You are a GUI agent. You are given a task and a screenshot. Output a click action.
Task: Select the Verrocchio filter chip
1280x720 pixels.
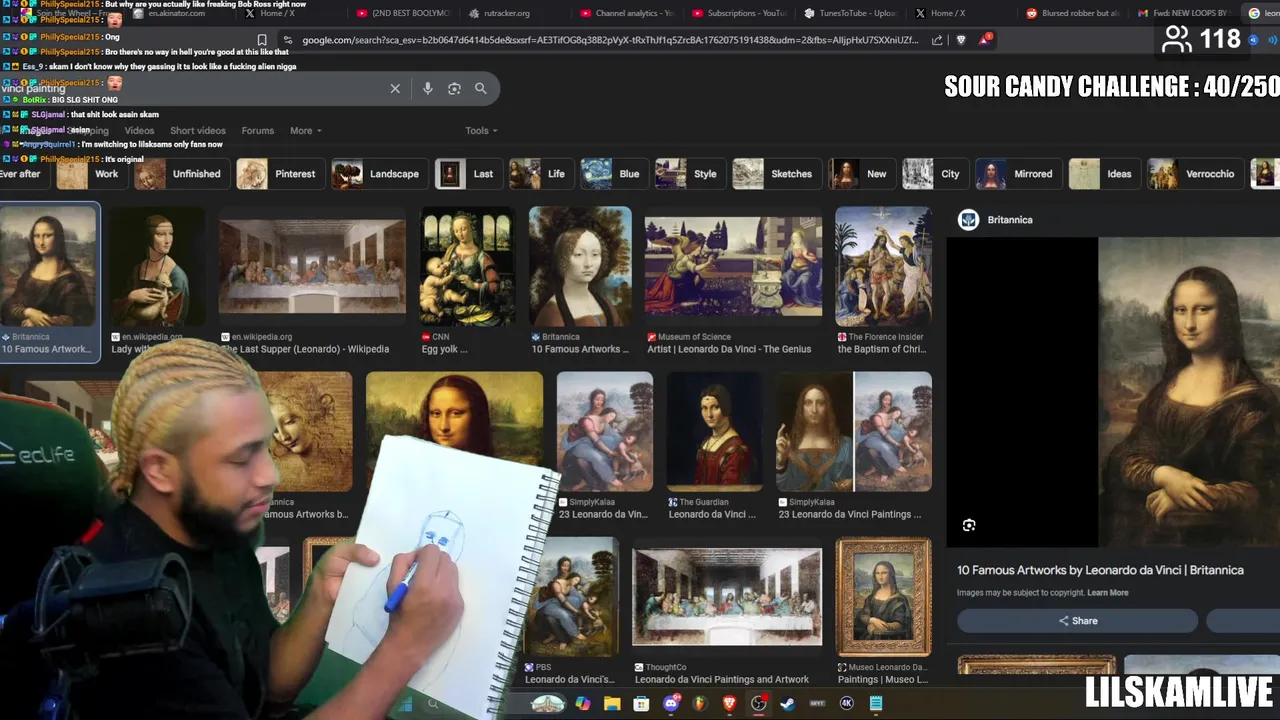coord(1194,174)
